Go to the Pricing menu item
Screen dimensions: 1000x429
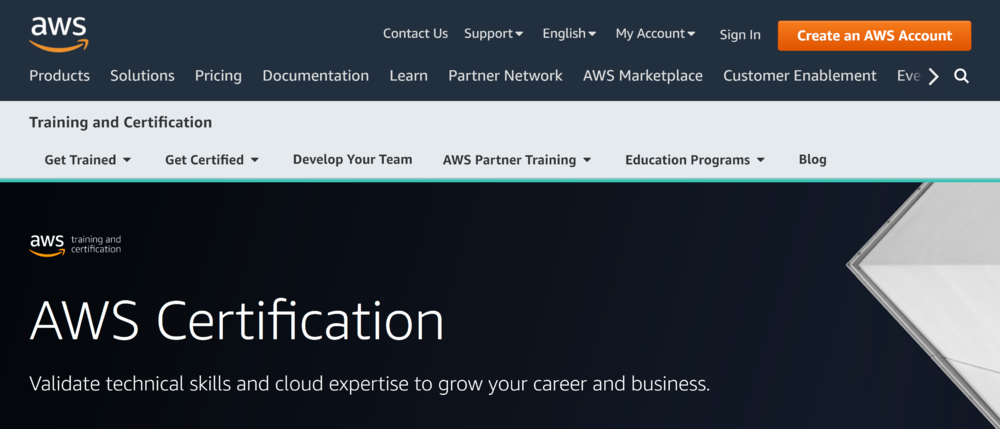tap(218, 76)
